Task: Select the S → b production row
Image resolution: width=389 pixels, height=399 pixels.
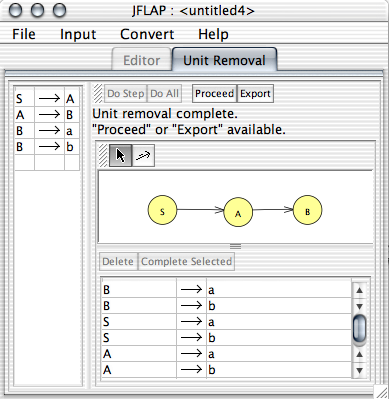Action: click(x=226, y=338)
